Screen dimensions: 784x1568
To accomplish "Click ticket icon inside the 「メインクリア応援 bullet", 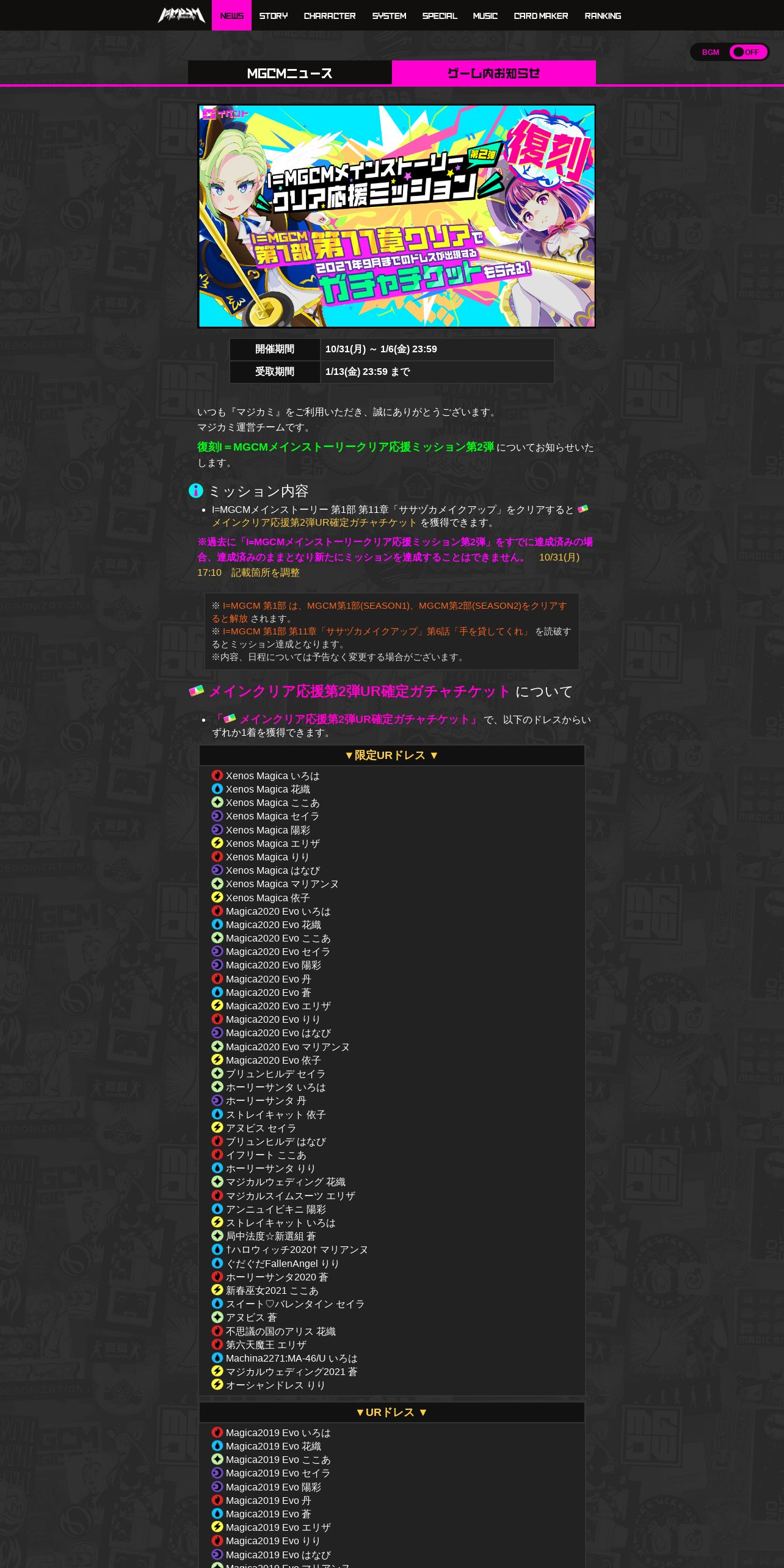I will [x=230, y=719].
